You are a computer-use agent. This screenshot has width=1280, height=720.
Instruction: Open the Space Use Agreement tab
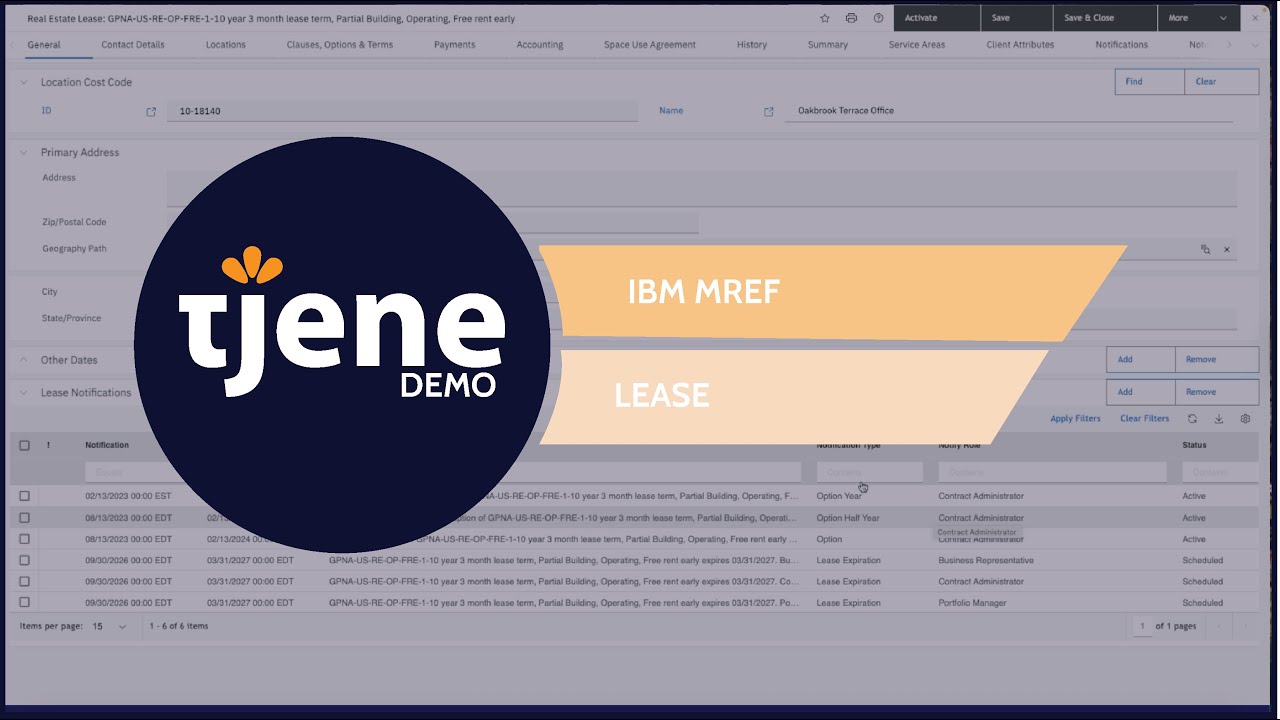[650, 45]
